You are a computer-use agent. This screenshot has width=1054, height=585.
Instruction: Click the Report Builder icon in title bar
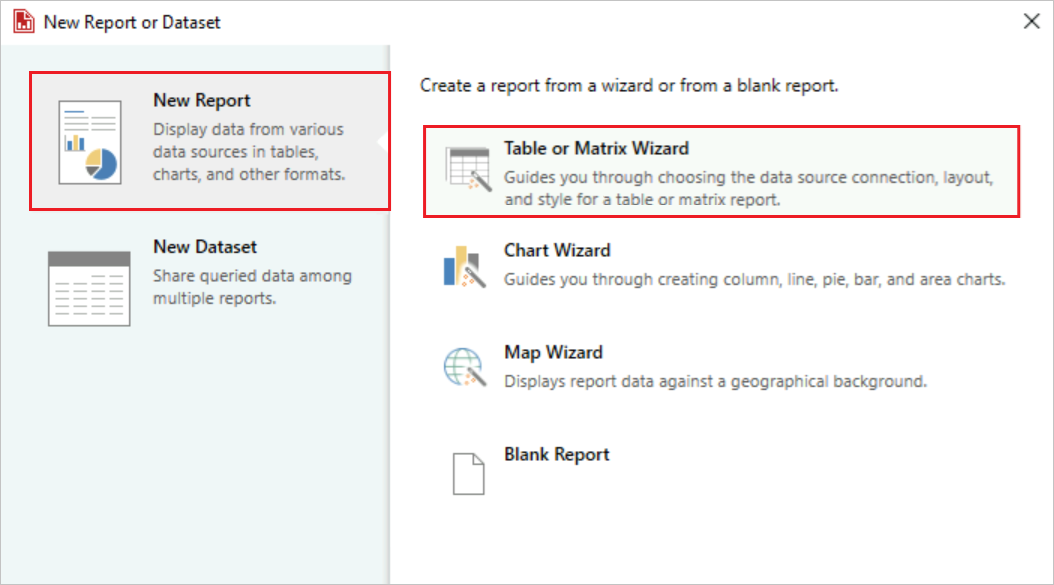22,20
